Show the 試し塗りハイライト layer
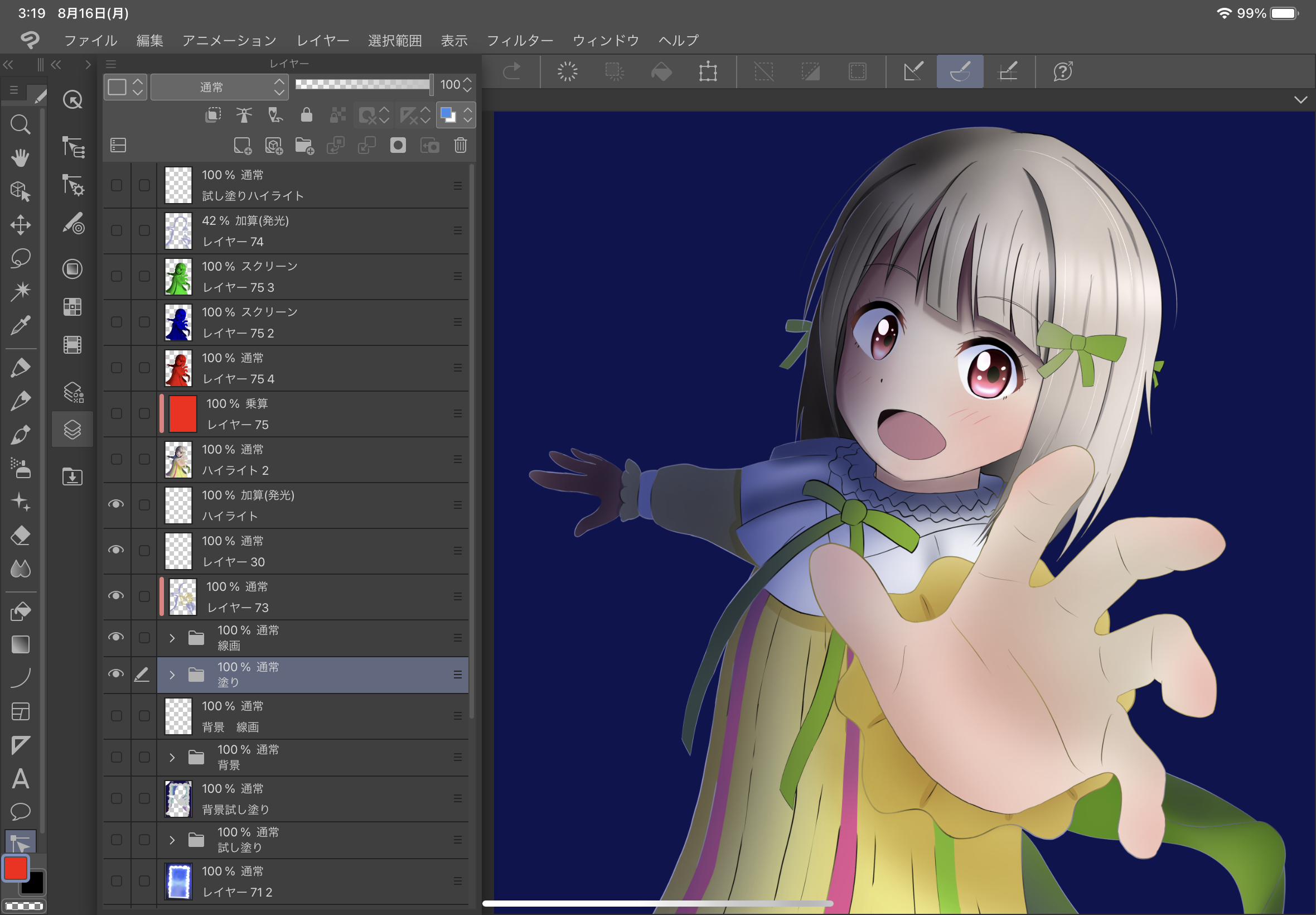Viewport: 1316px width, 915px height. [x=117, y=185]
